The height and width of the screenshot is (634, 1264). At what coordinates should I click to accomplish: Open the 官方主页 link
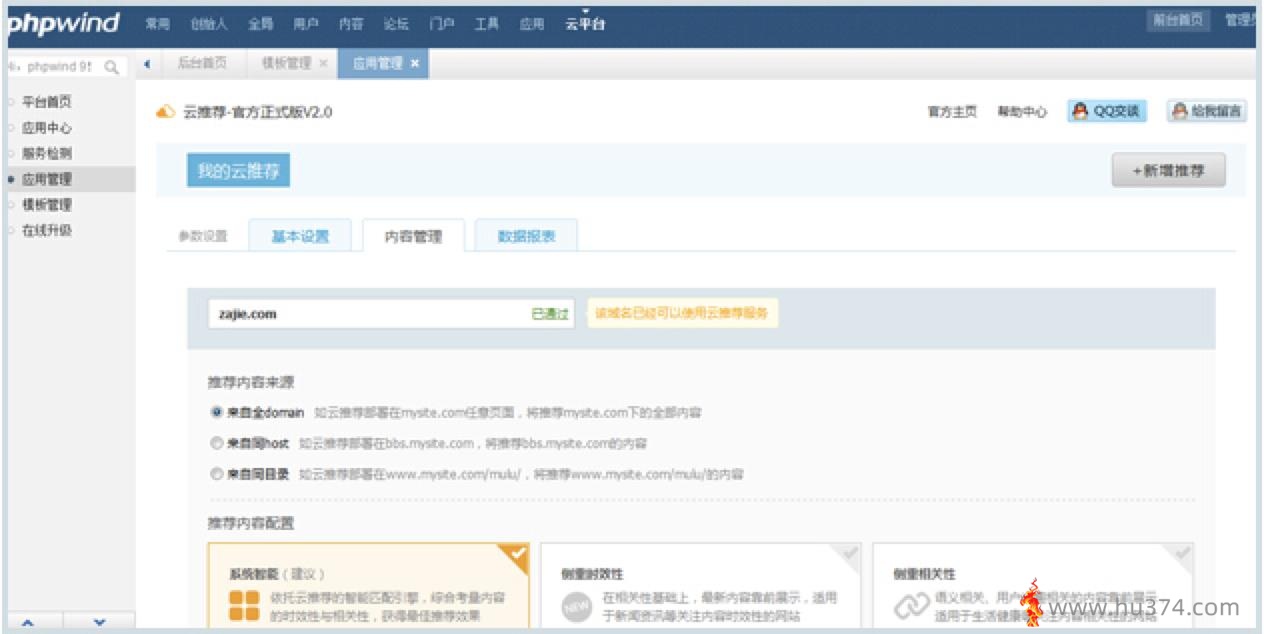[952, 112]
